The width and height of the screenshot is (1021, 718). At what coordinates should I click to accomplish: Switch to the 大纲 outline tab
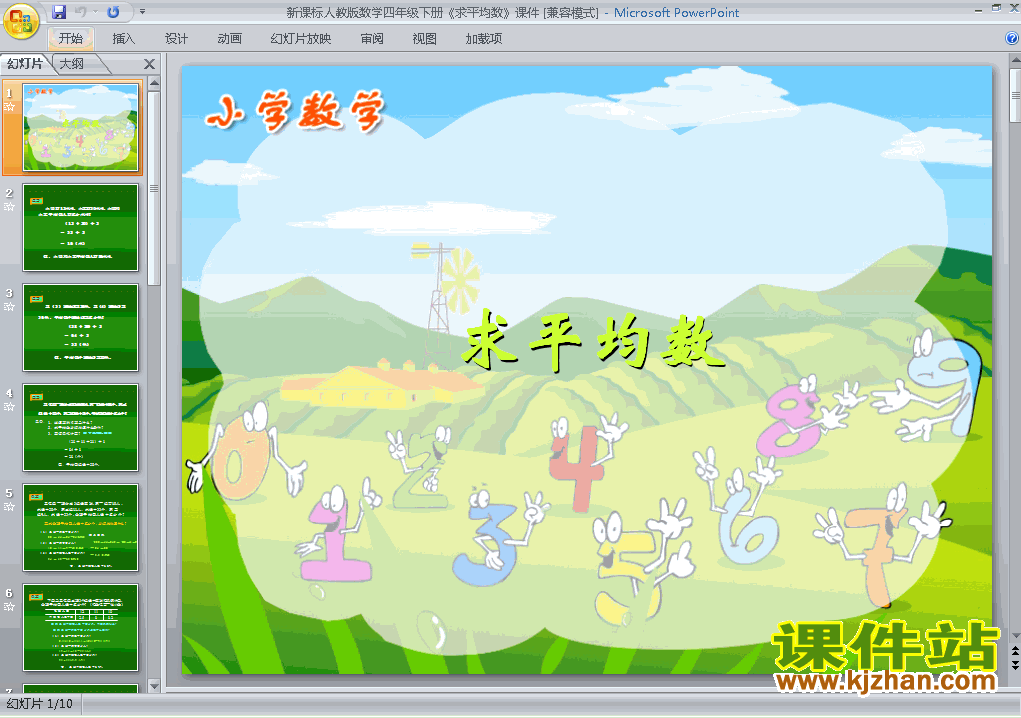(72, 63)
